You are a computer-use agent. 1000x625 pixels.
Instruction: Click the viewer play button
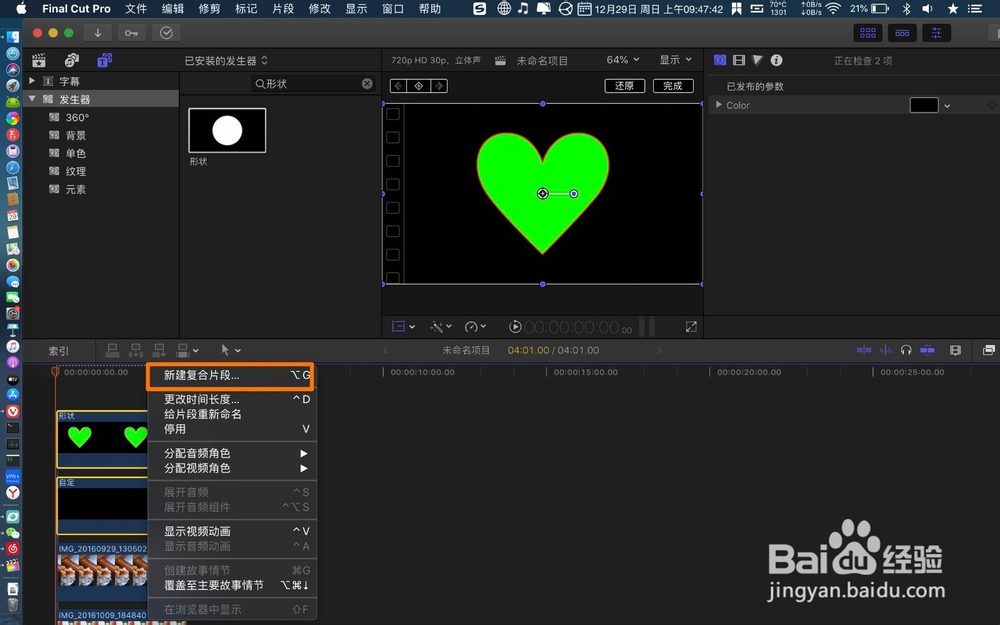(515, 327)
